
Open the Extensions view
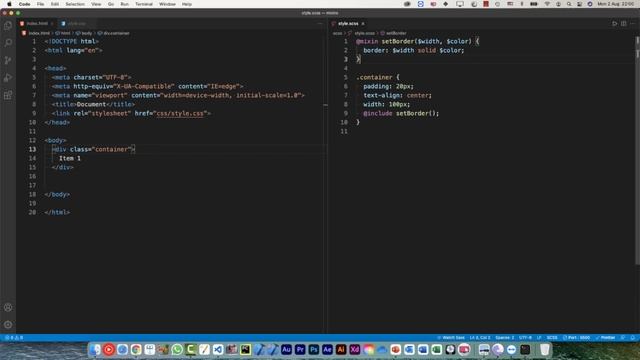coord(8,95)
